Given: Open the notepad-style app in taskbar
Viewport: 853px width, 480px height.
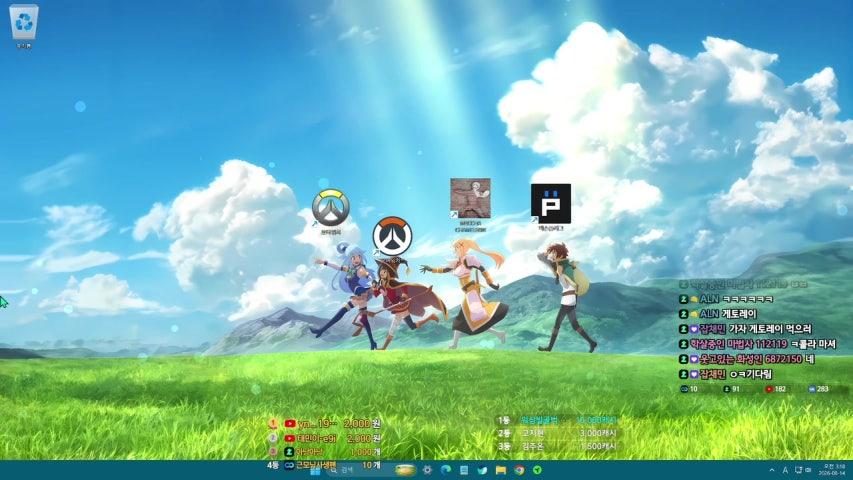Looking at the screenshot, I should coord(464,470).
